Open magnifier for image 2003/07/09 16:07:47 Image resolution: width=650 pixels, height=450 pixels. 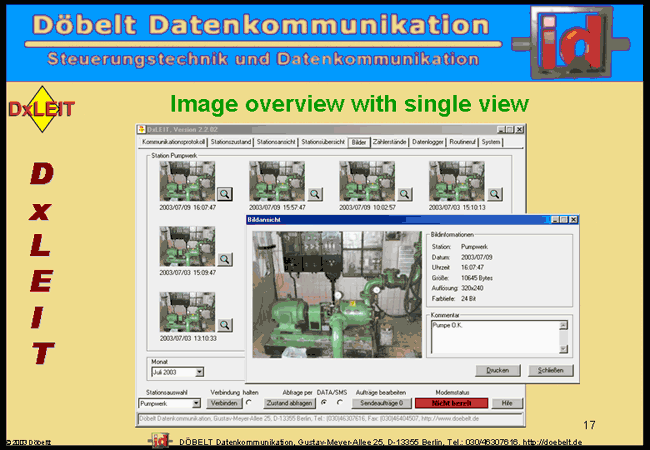point(225,194)
